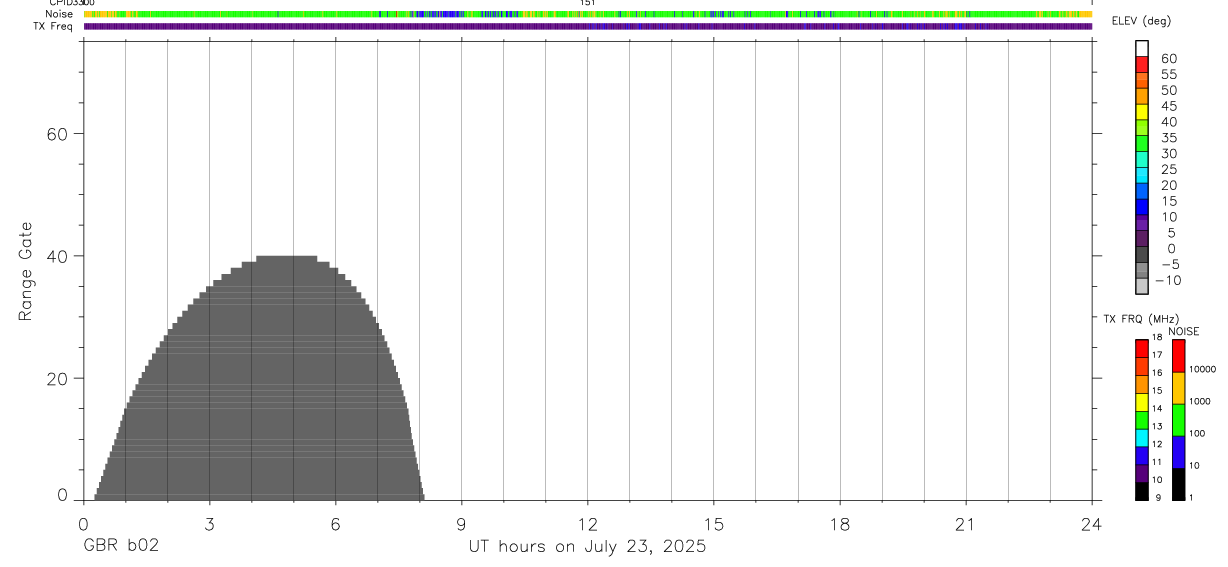Select the orange ELEV swatch between 45 and 50

point(1142,95)
